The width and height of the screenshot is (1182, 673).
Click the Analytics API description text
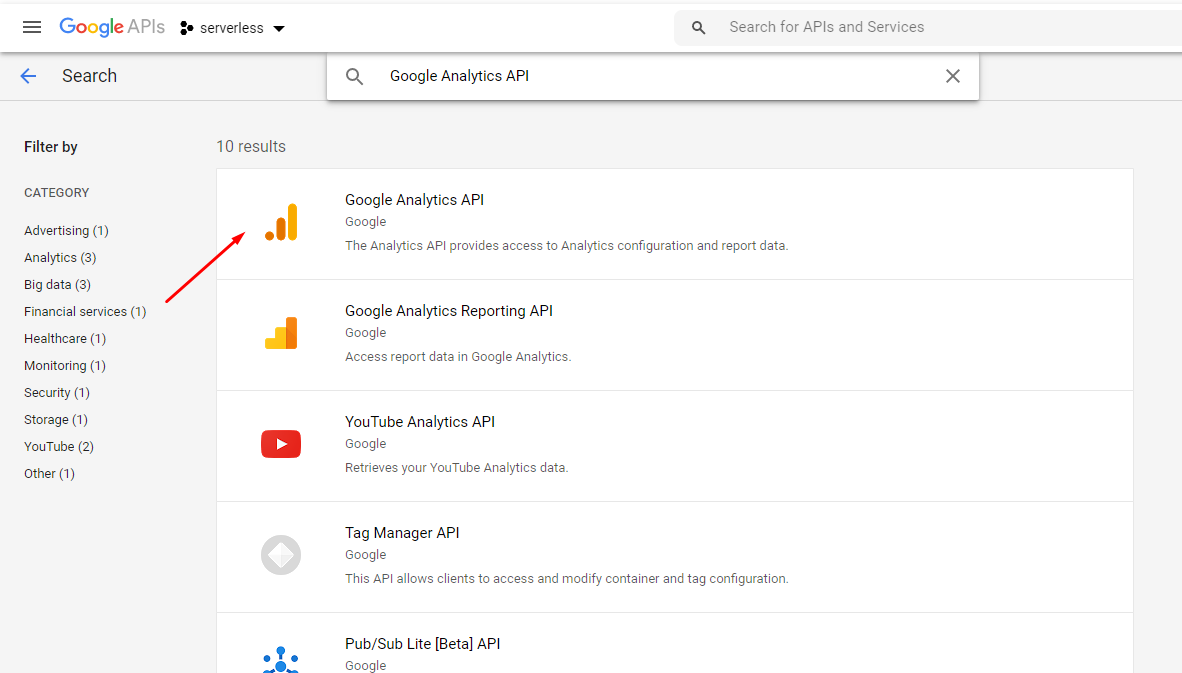pyautogui.click(x=567, y=246)
